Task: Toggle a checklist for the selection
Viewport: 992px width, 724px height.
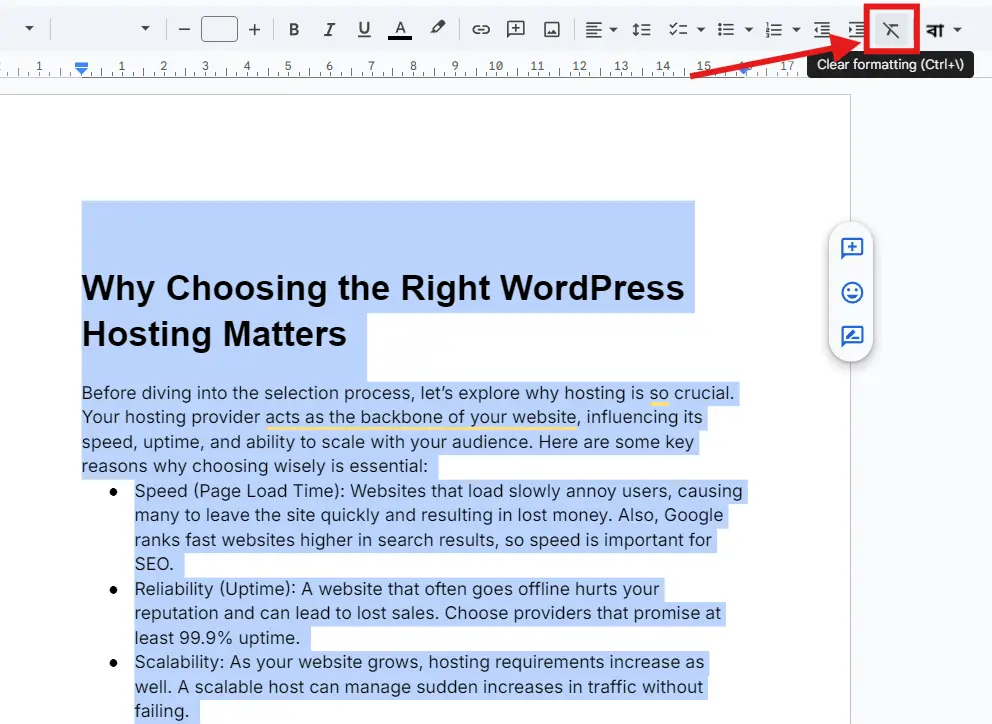Action: (680, 29)
